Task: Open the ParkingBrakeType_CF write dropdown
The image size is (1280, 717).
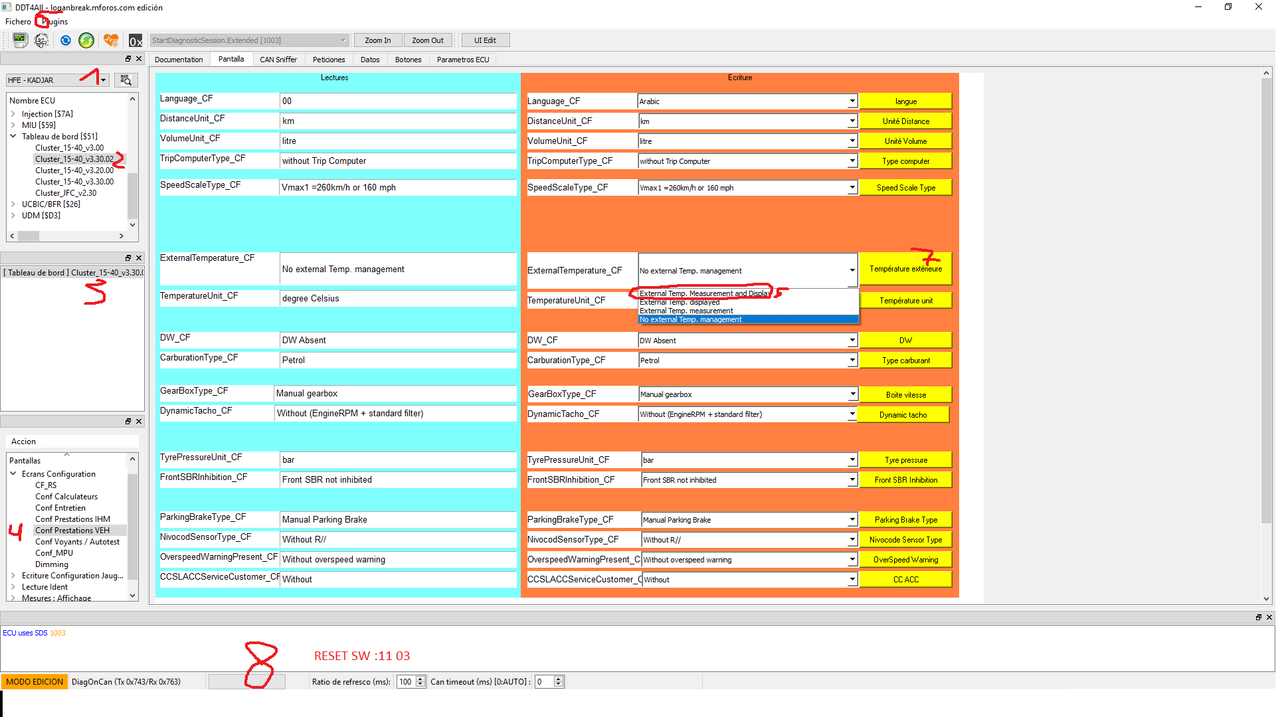Action: pyautogui.click(x=748, y=520)
